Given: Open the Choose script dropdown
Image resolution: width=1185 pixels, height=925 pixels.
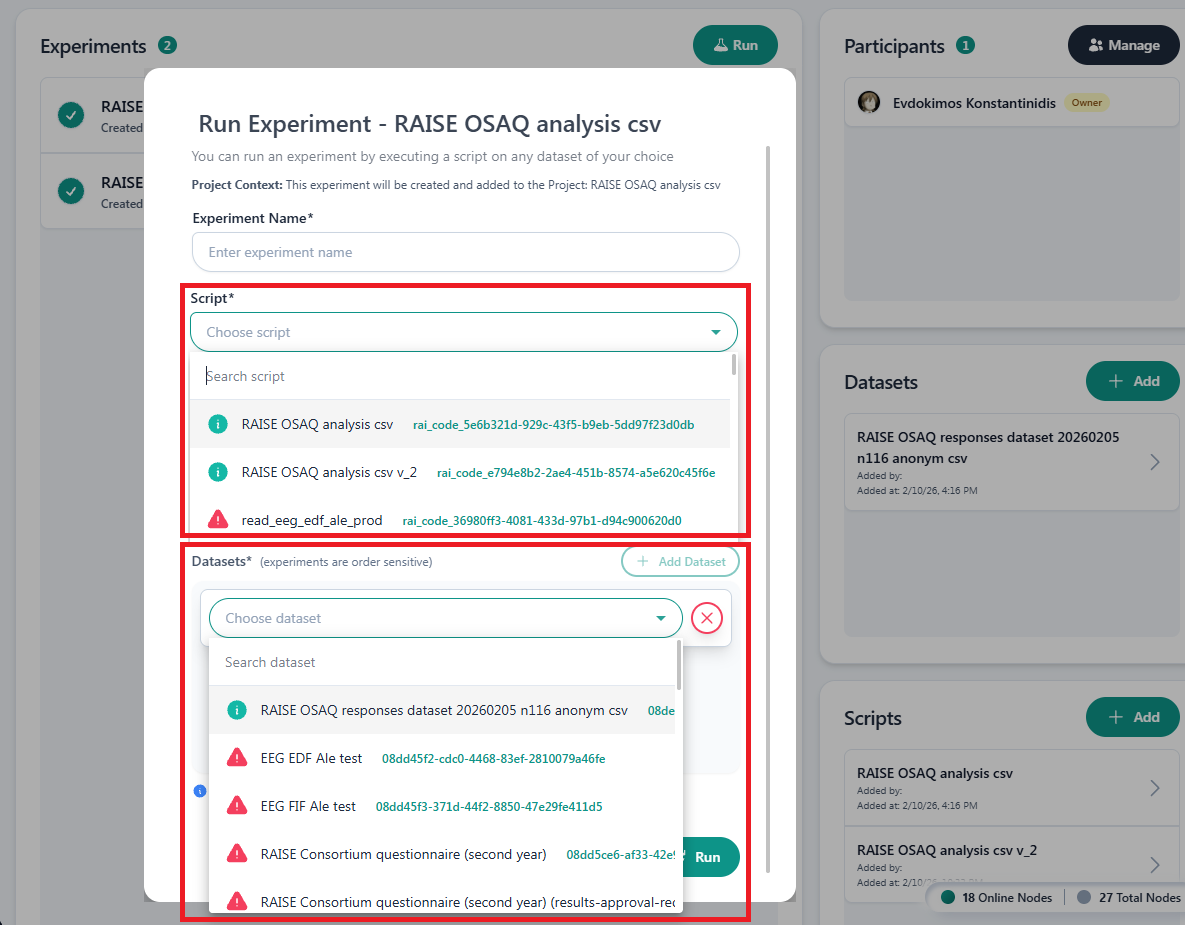Looking at the screenshot, I should pos(463,332).
